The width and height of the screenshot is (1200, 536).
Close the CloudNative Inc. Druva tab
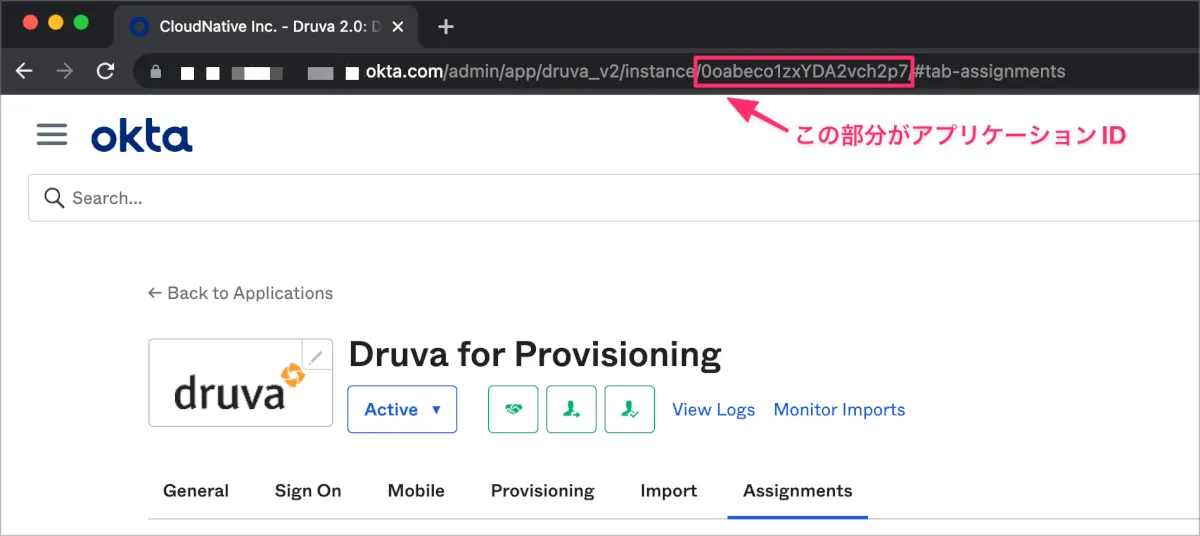pyautogui.click(x=399, y=28)
